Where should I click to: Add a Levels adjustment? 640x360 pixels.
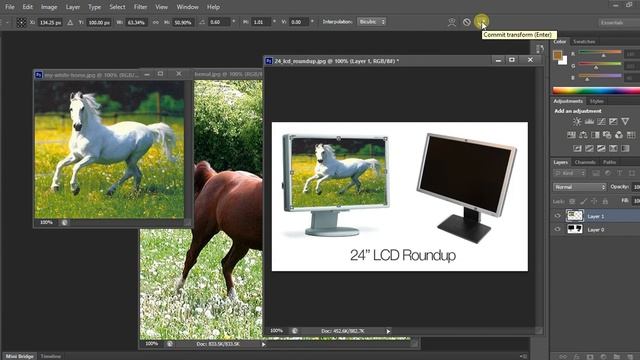click(x=589, y=122)
